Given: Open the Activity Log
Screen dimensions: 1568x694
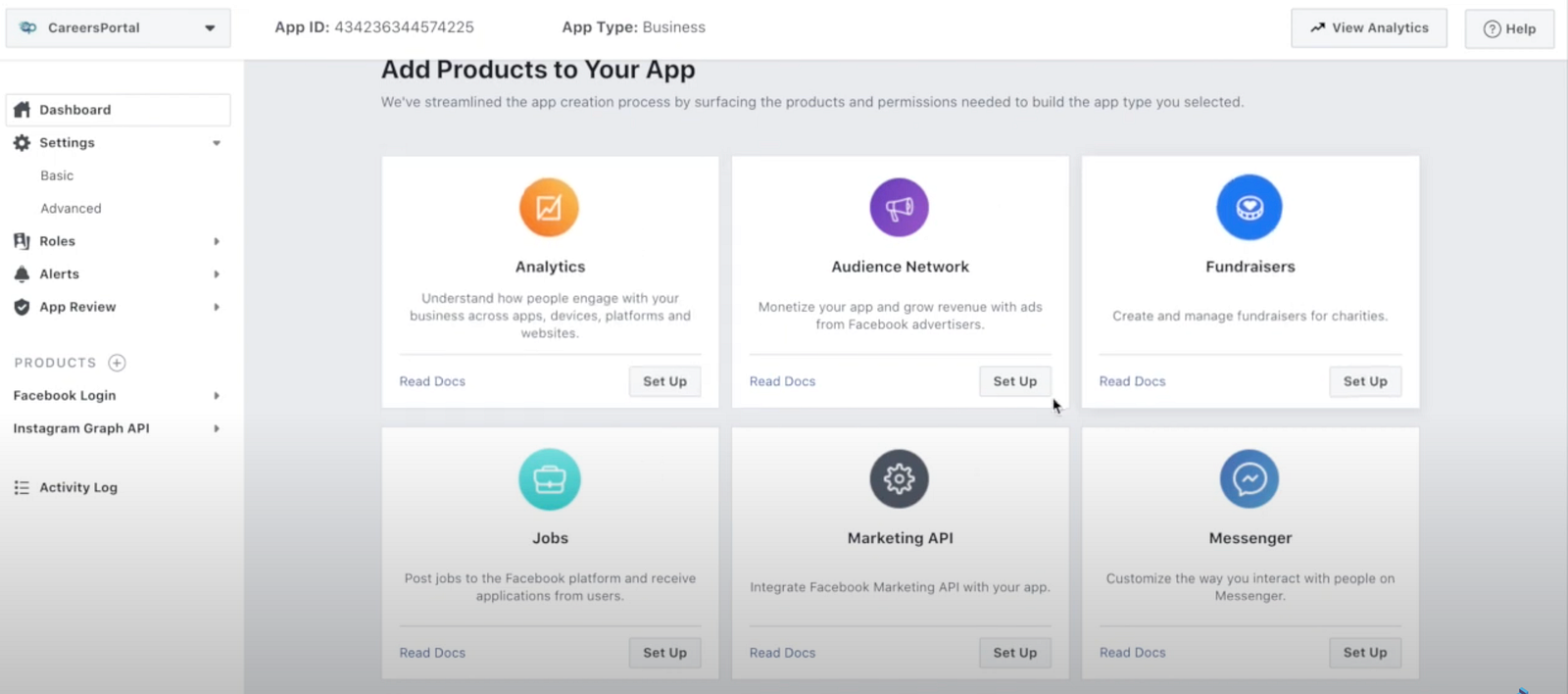Looking at the screenshot, I should click(x=77, y=487).
